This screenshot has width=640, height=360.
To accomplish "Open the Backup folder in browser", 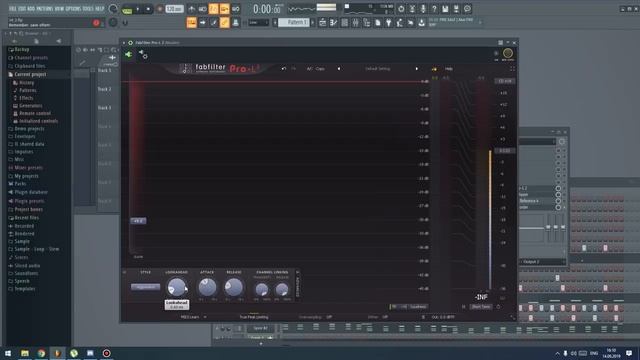I will point(22,49).
